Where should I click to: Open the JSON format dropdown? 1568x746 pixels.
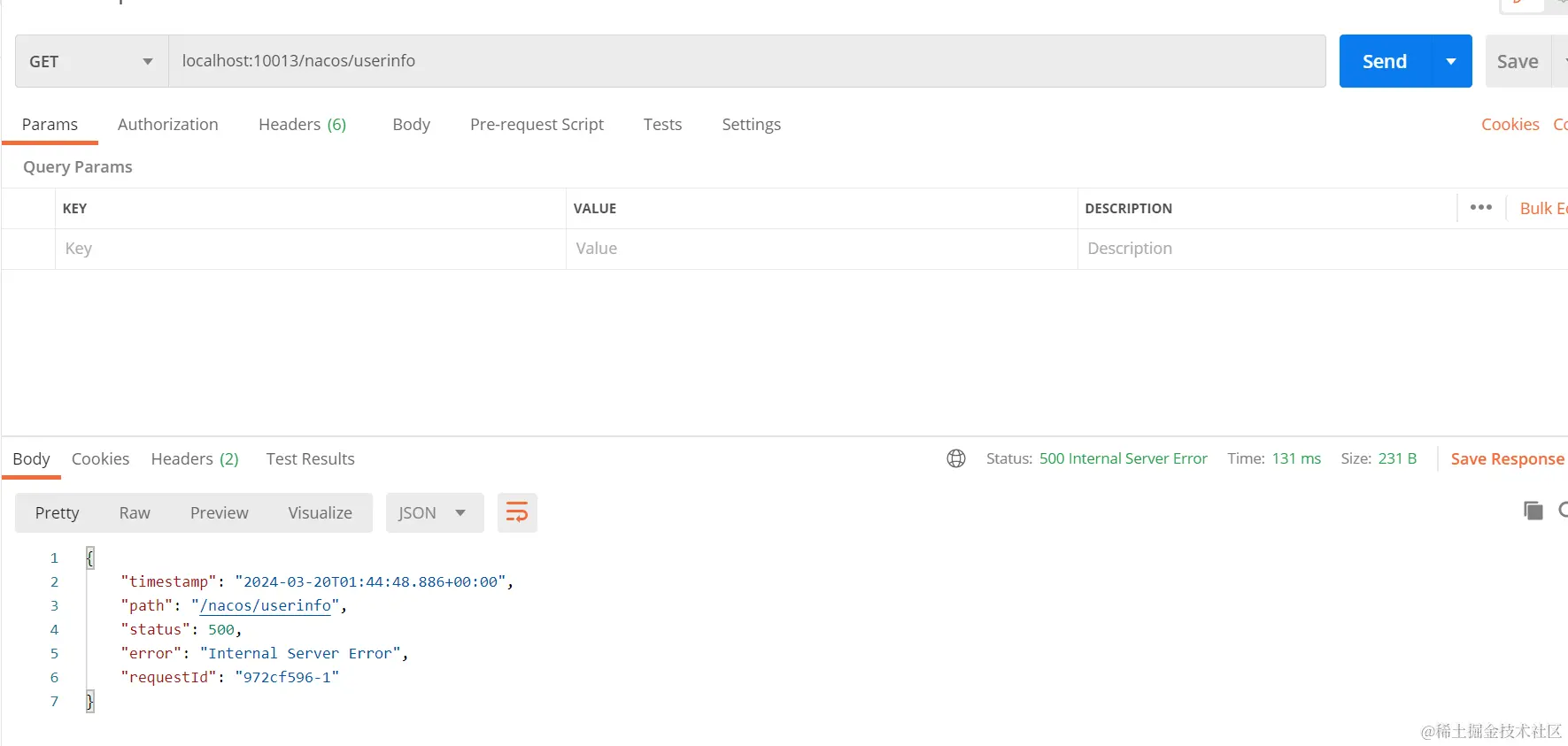pos(434,512)
